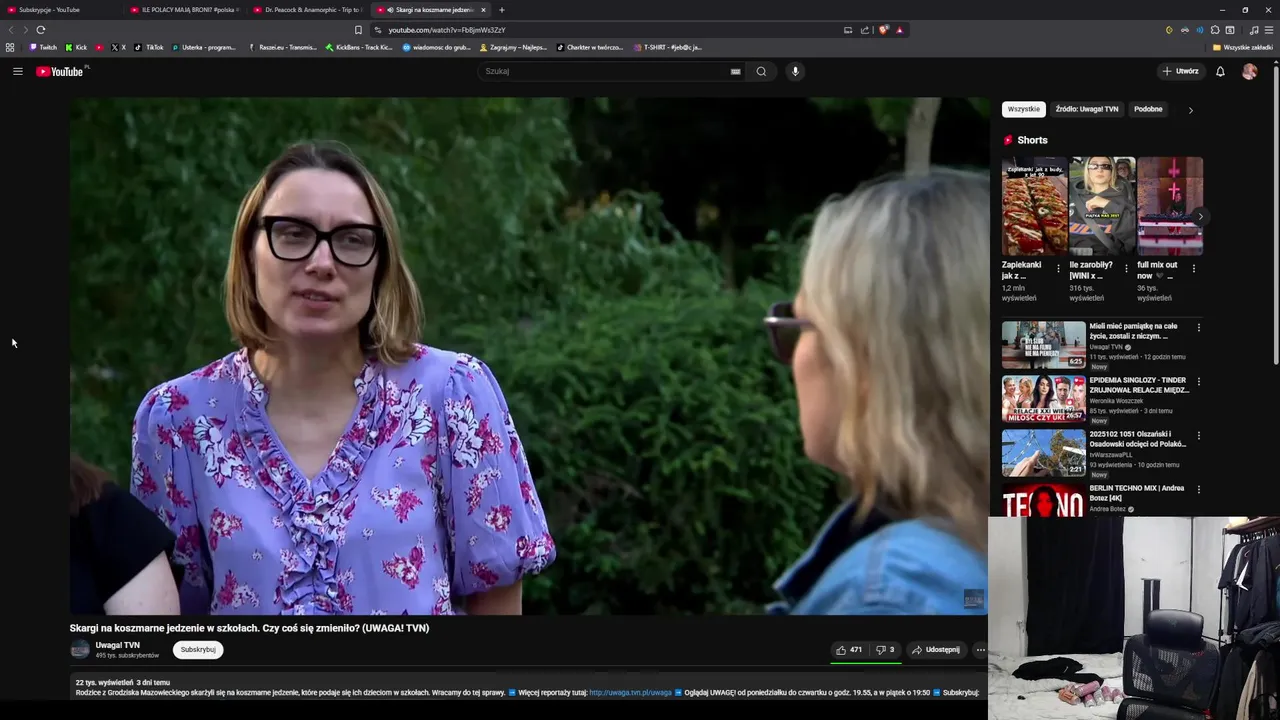Open the browser apps grid in bookmarks bar

pos(10,47)
